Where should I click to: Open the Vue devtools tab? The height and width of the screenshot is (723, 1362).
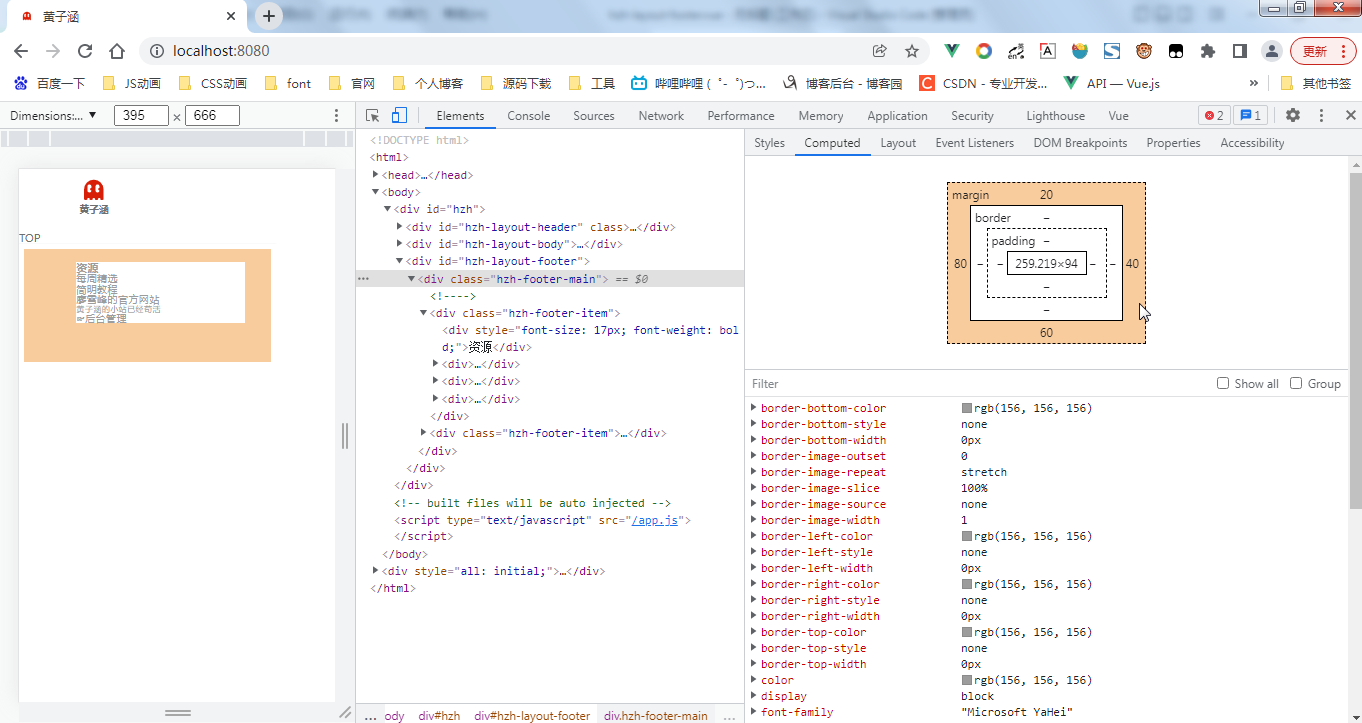pyautogui.click(x=1118, y=116)
